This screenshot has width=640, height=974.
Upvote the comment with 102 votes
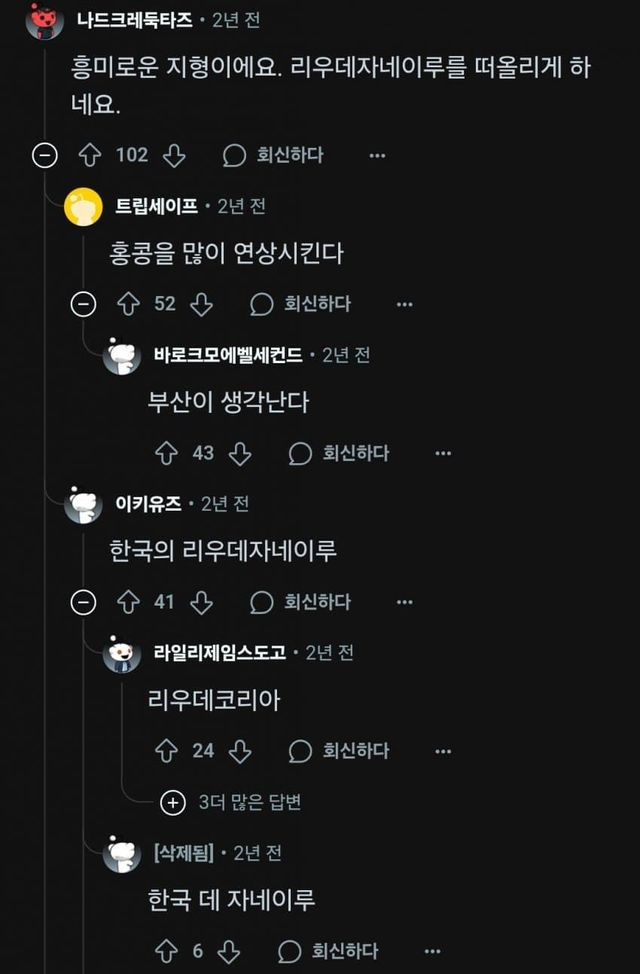[x=90, y=155]
